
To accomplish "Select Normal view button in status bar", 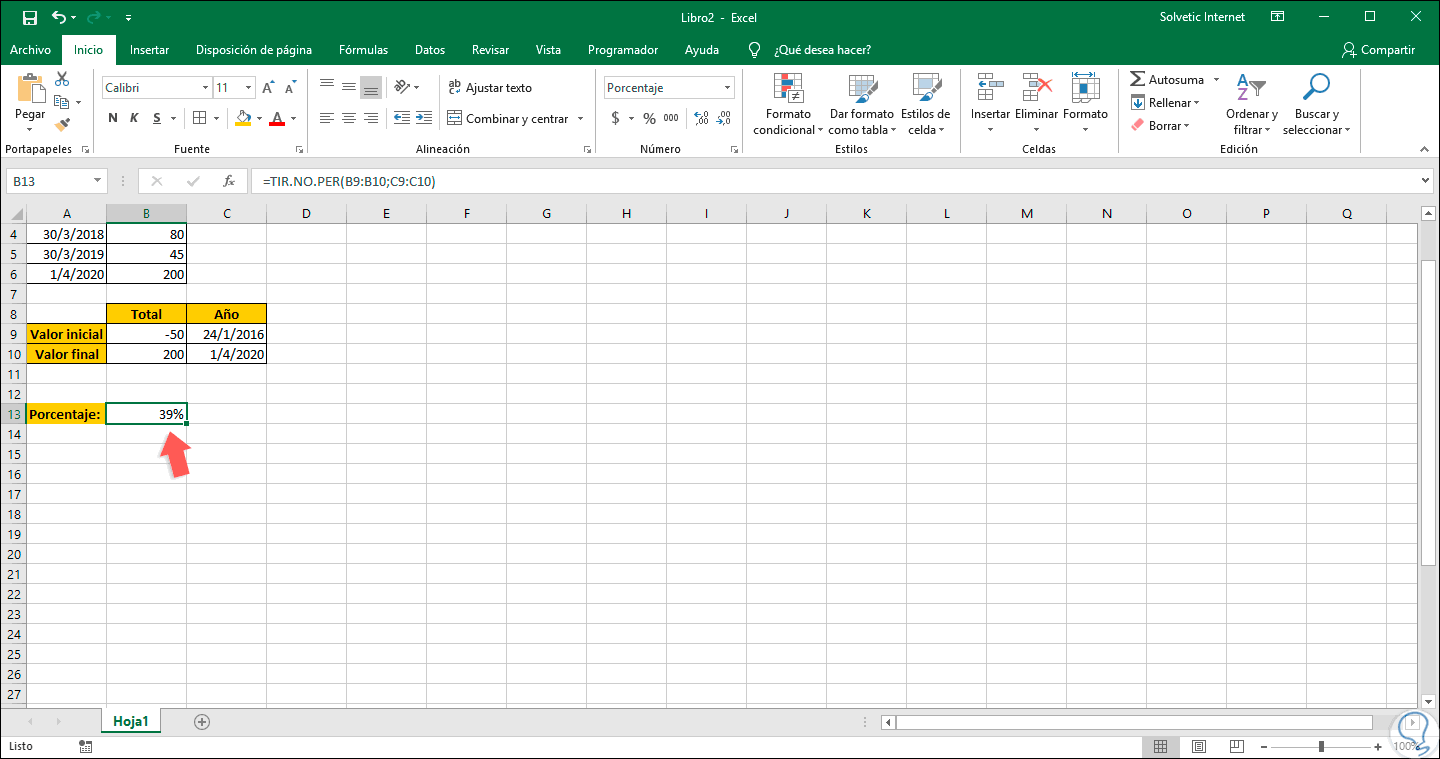I will (x=1161, y=746).
